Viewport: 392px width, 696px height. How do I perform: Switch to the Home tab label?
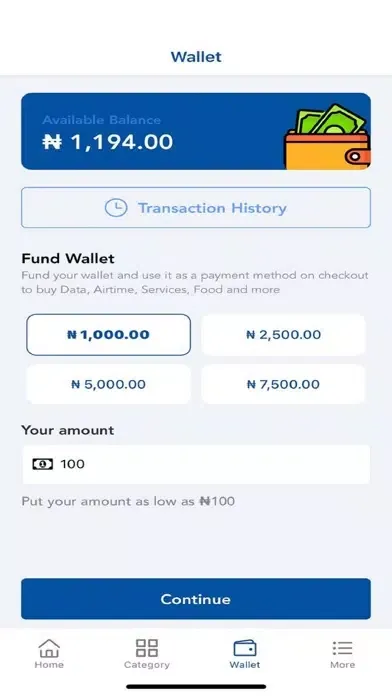pos(49,664)
